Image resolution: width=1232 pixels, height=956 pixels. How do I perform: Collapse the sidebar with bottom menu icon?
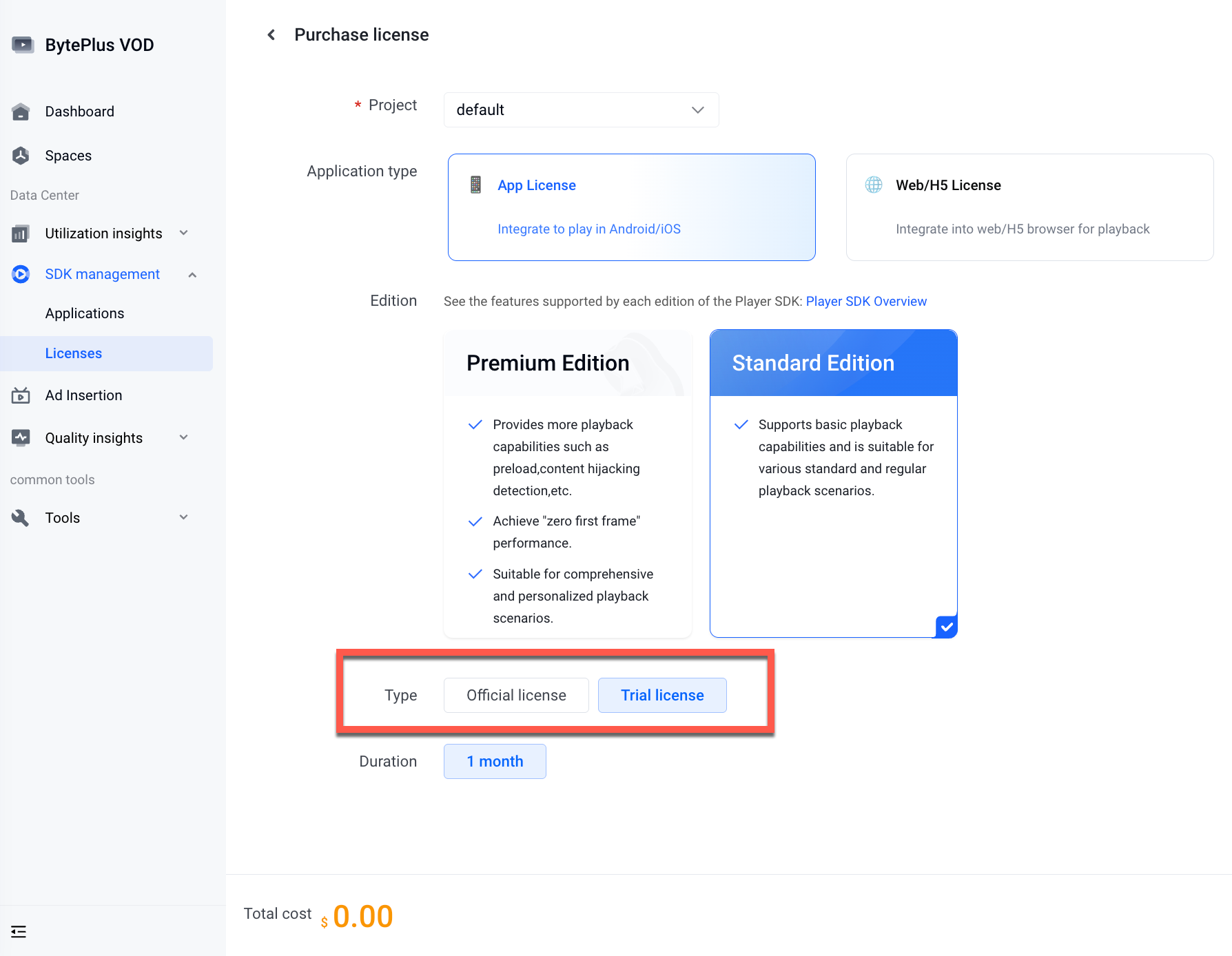point(19,932)
